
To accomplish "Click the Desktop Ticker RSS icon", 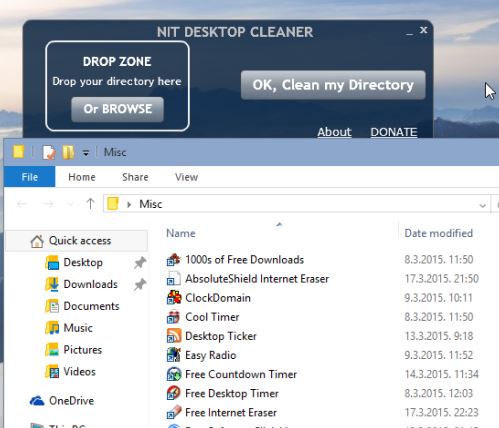I will coord(174,336).
